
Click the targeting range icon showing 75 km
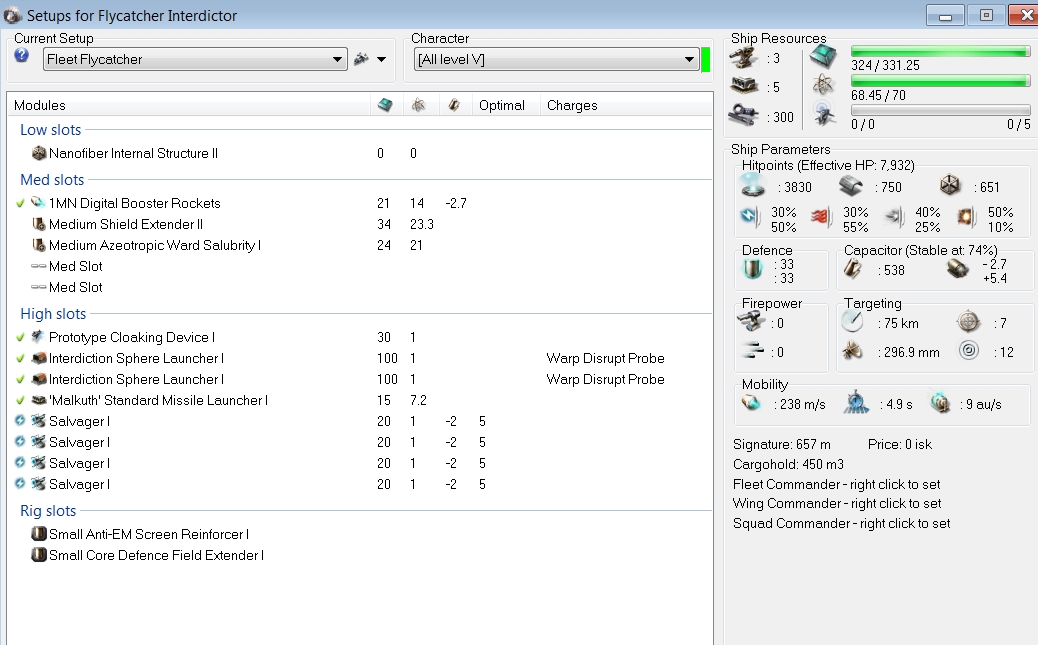(853, 322)
